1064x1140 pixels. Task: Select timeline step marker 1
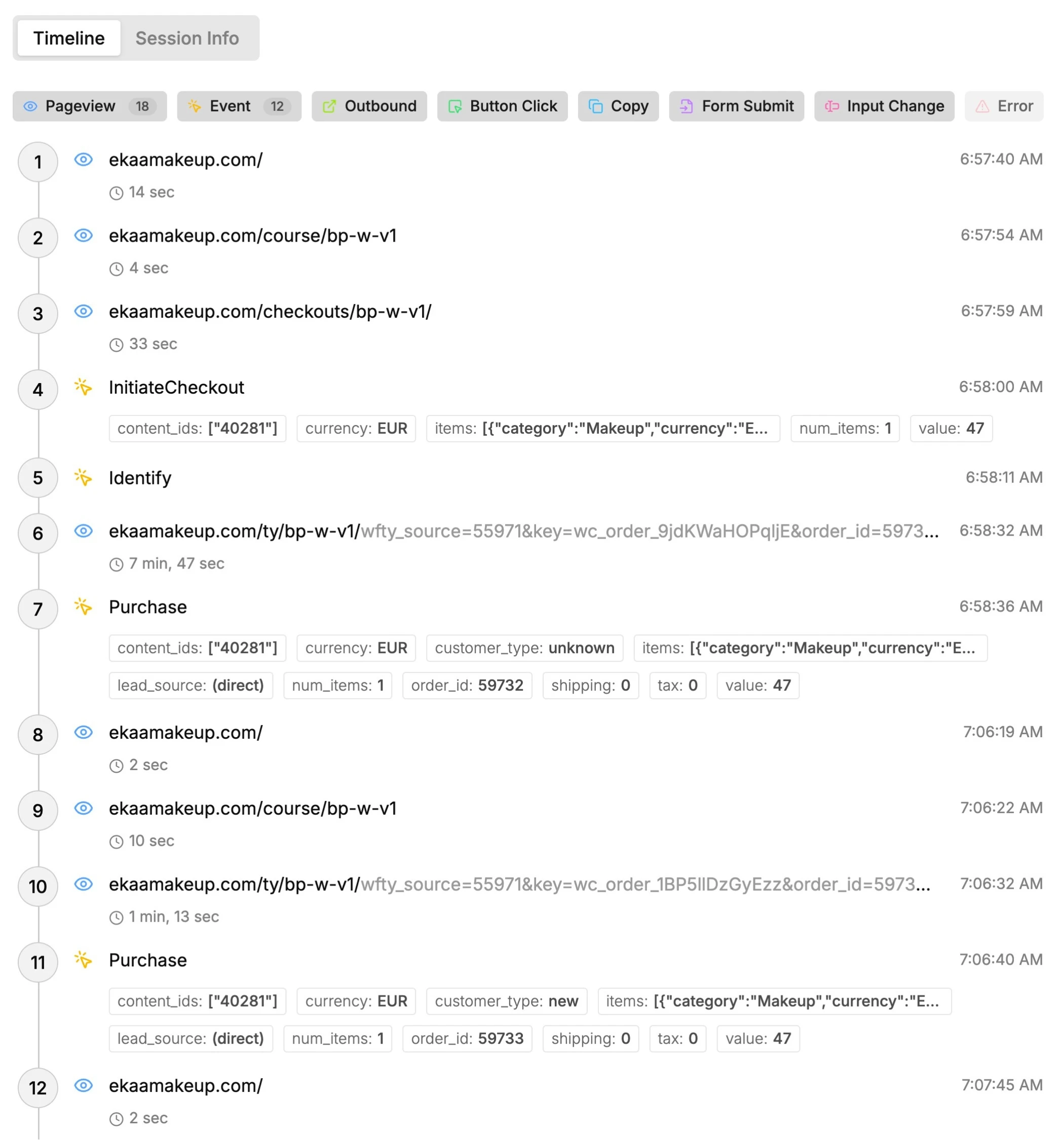38,162
